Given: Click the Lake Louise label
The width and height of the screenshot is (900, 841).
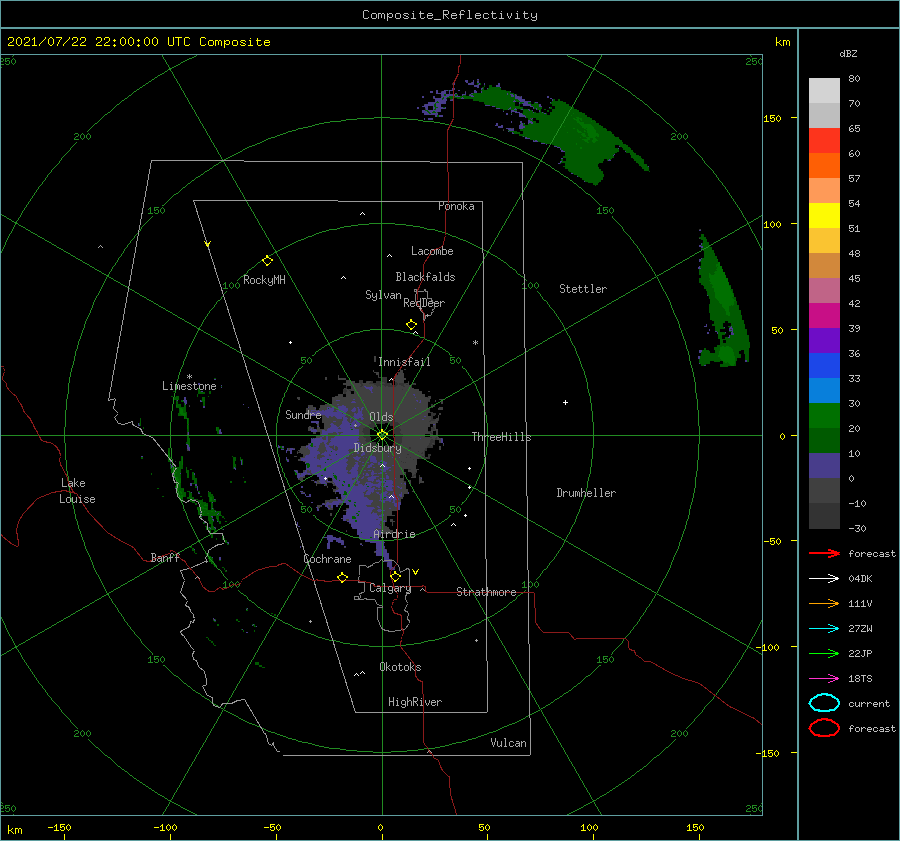Looking at the screenshot, I should click(x=77, y=491).
